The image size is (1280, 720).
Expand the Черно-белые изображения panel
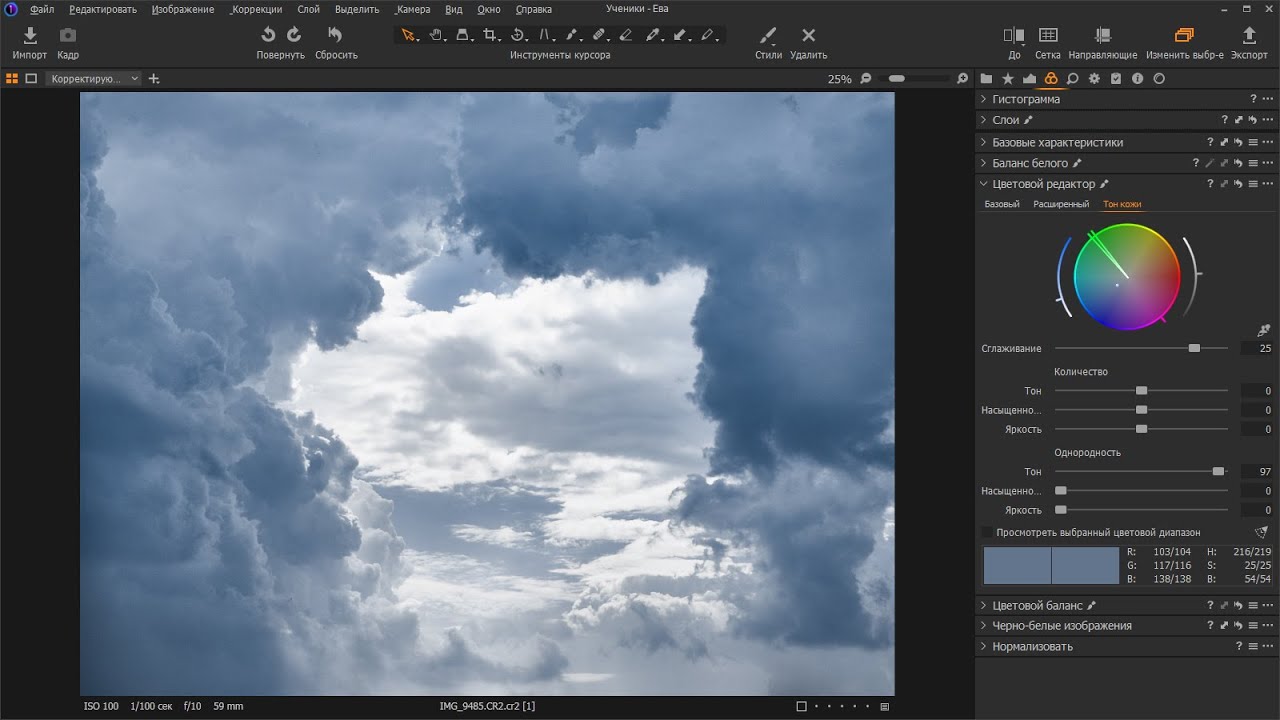click(x=983, y=626)
